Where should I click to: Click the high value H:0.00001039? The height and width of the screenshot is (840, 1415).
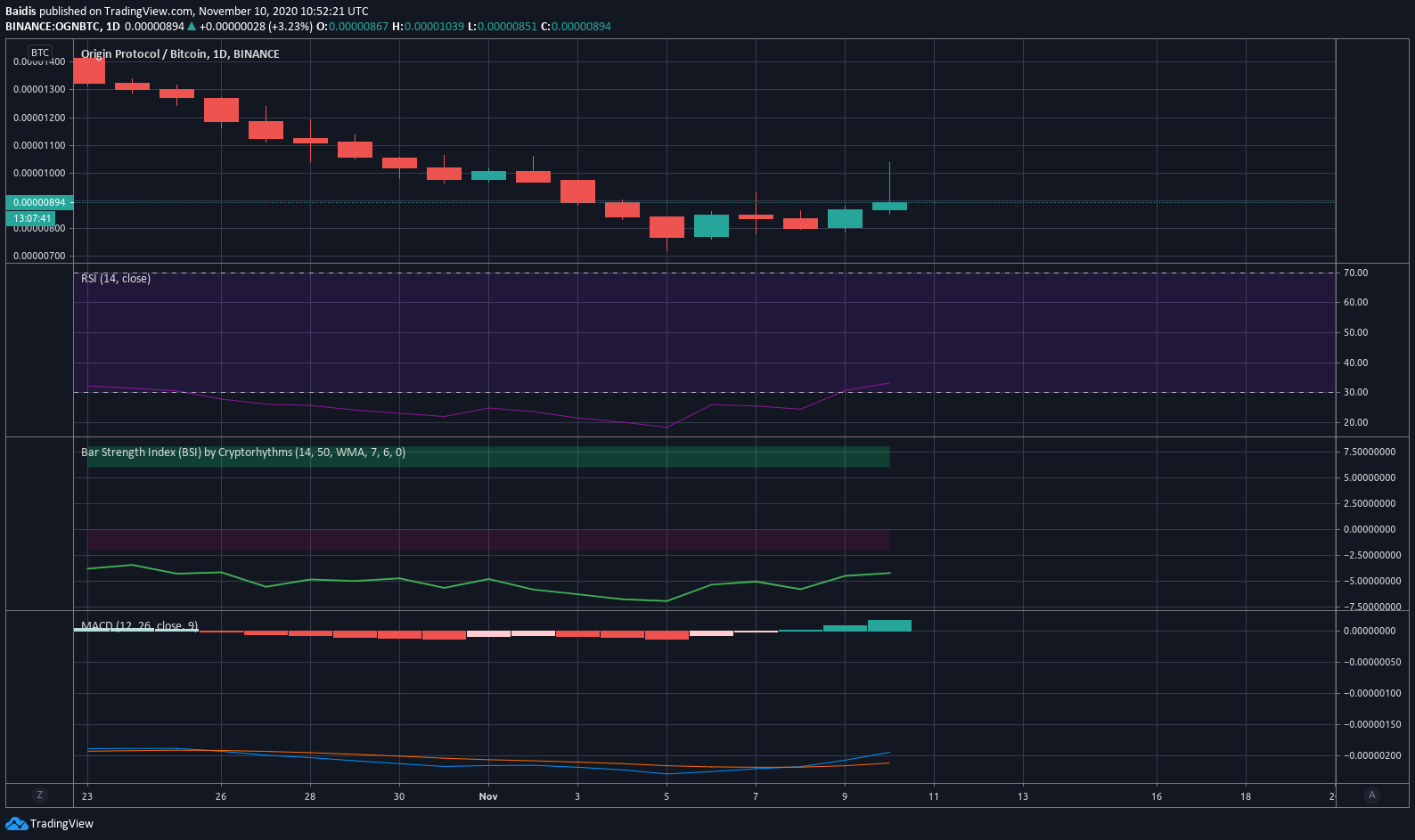428,27
